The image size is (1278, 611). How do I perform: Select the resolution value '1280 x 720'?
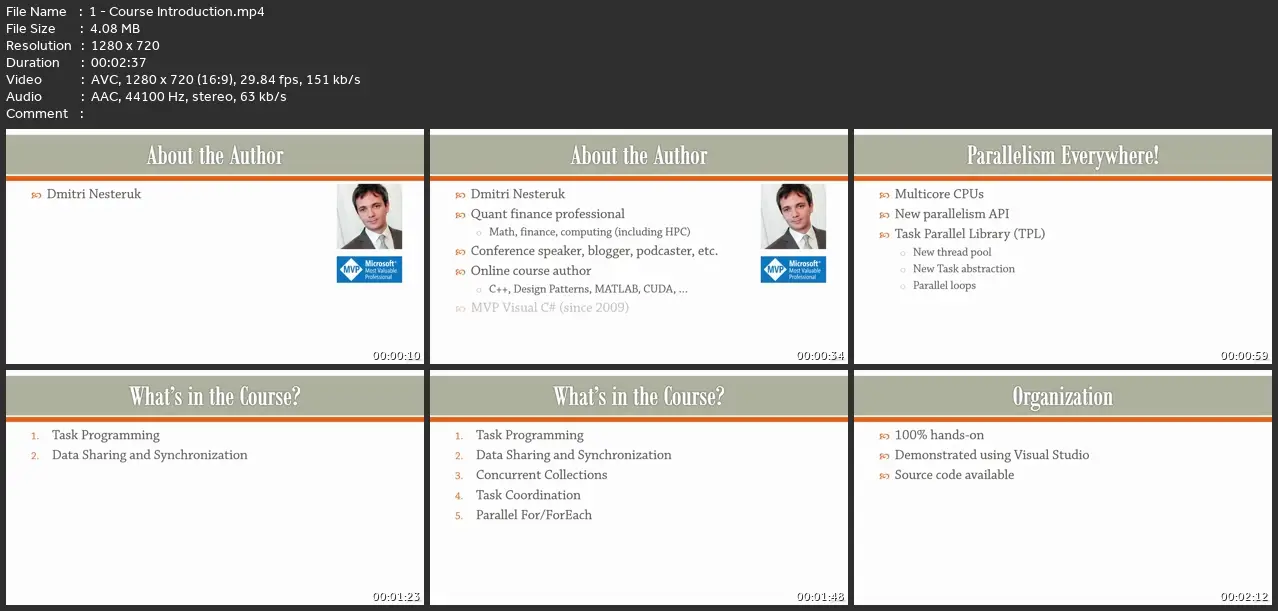click(x=124, y=46)
